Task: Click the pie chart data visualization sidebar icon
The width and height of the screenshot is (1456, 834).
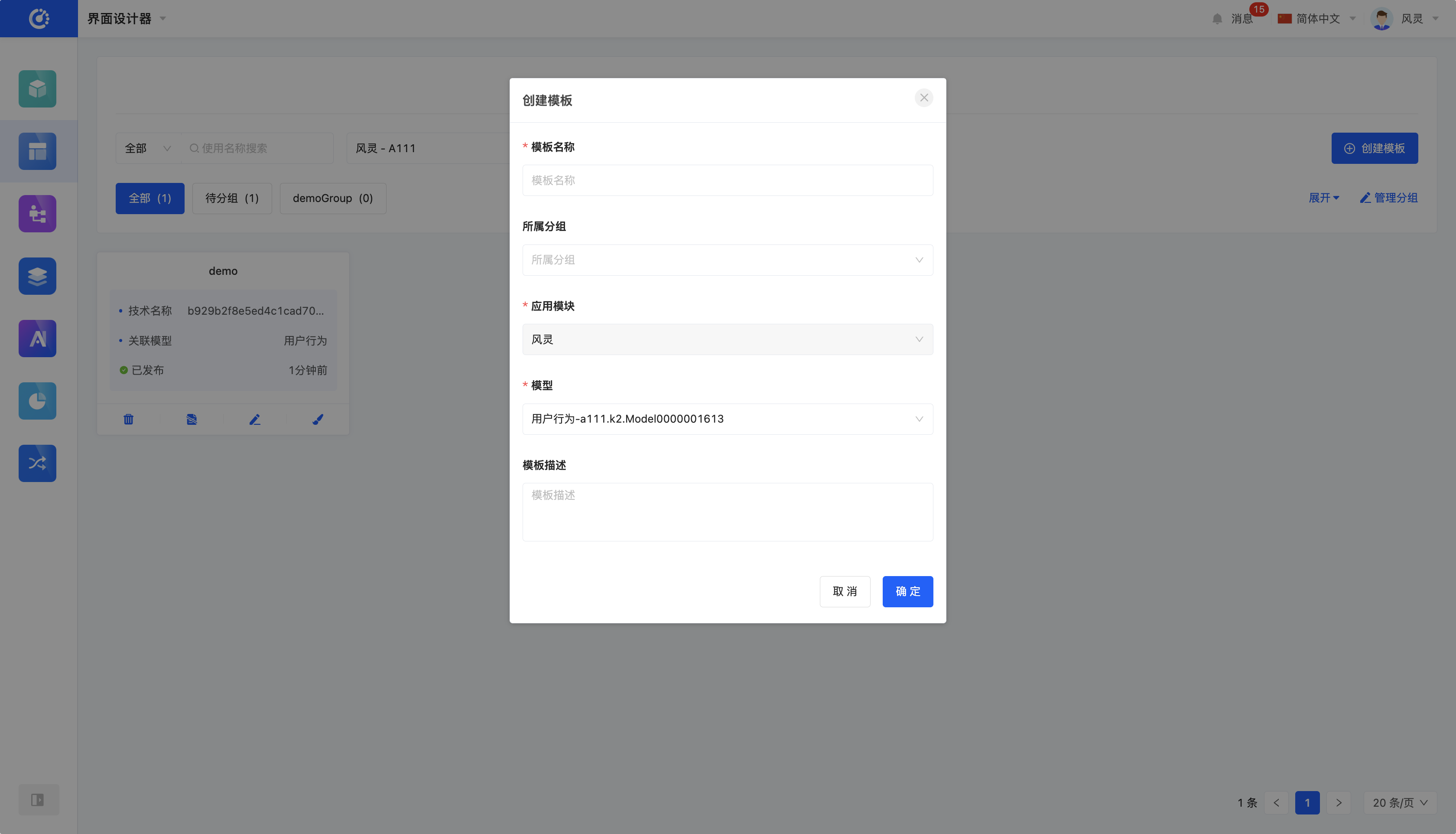Action: coord(37,401)
